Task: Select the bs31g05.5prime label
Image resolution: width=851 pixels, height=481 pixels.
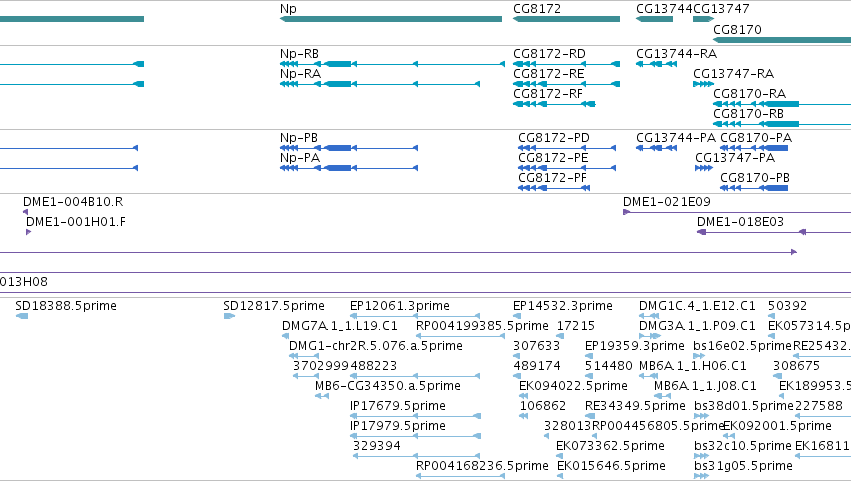Action: (x=743, y=467)
